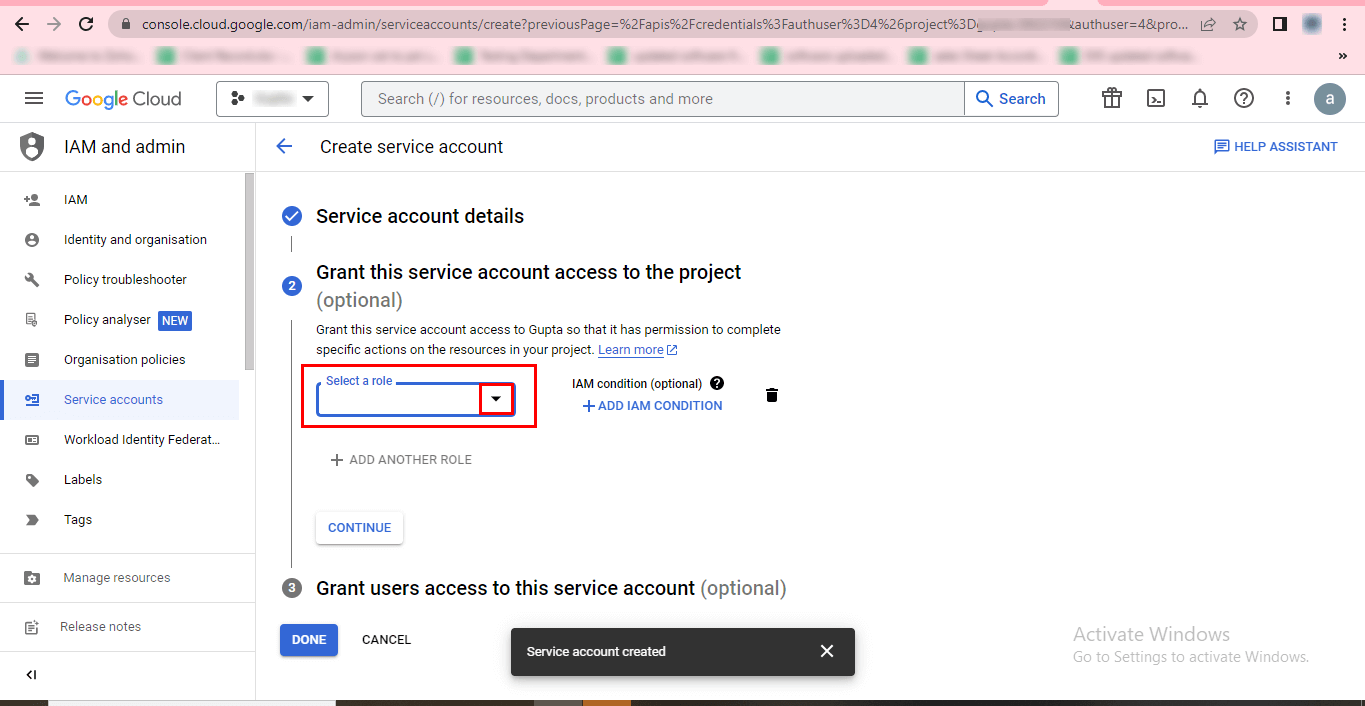This screenshot has height=706, width=1365.
Task: Dismiss the Service account created toast
Action: 827,651
